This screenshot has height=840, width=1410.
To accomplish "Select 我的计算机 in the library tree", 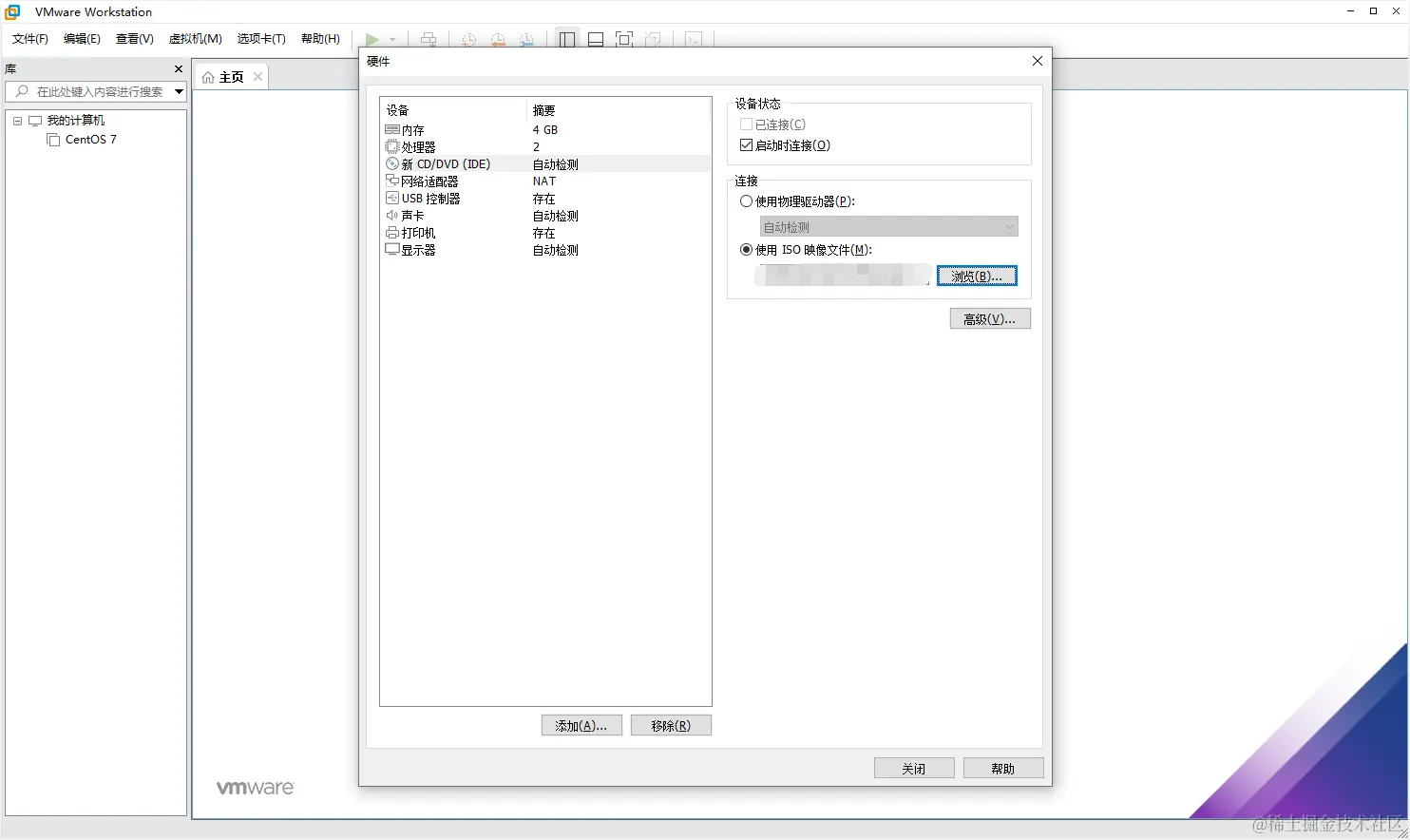I will [x=76, y=121].
